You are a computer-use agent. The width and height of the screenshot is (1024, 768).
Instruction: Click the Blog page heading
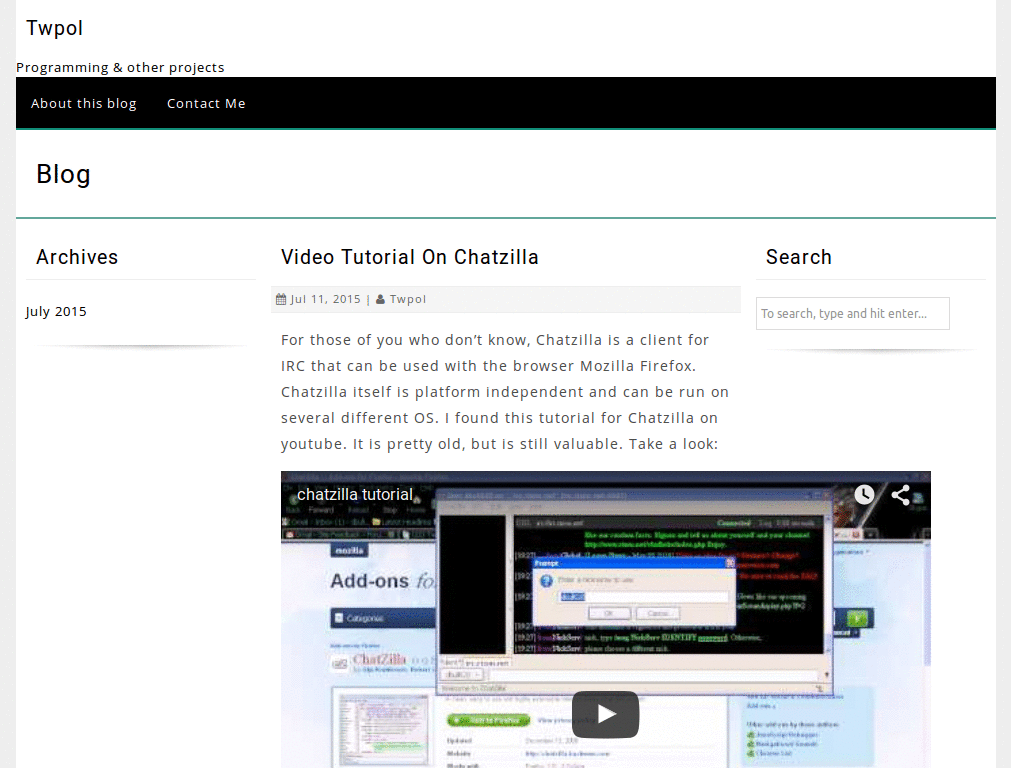click(63, 174)
